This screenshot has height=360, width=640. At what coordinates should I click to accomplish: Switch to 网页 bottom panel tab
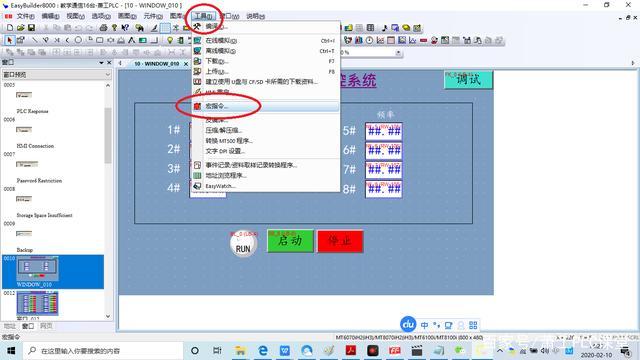point(46,326)
